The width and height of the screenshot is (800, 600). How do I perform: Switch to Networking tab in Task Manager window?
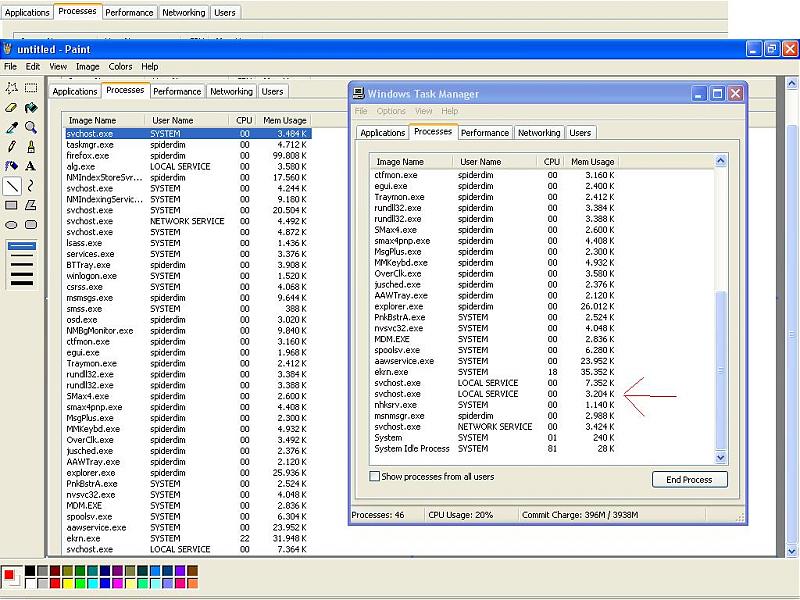[x=539, y=133]
